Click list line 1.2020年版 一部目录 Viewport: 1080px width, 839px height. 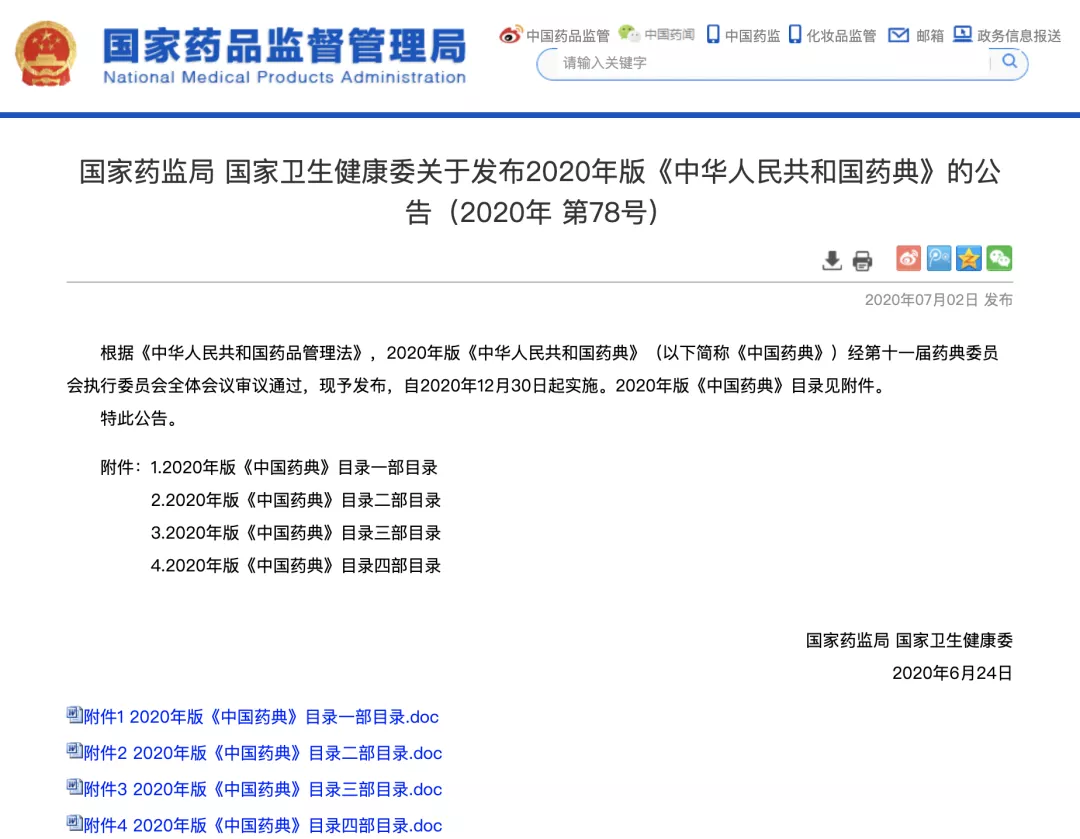point(294,468)
